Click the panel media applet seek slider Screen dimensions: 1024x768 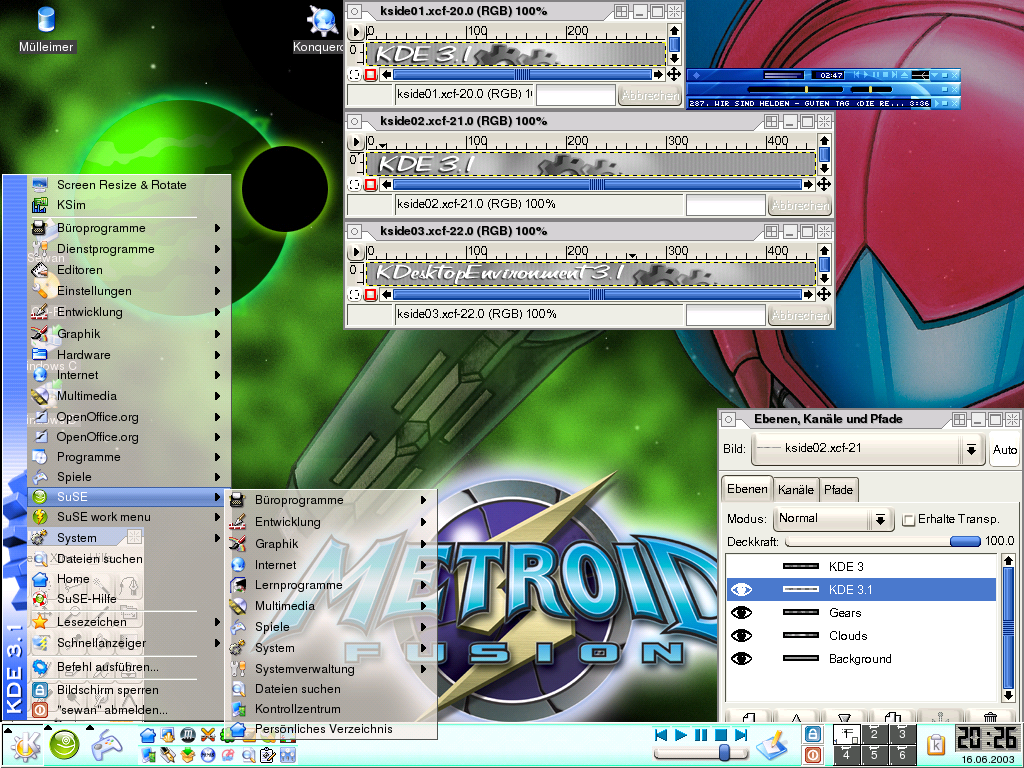click(x=701, y=753)
